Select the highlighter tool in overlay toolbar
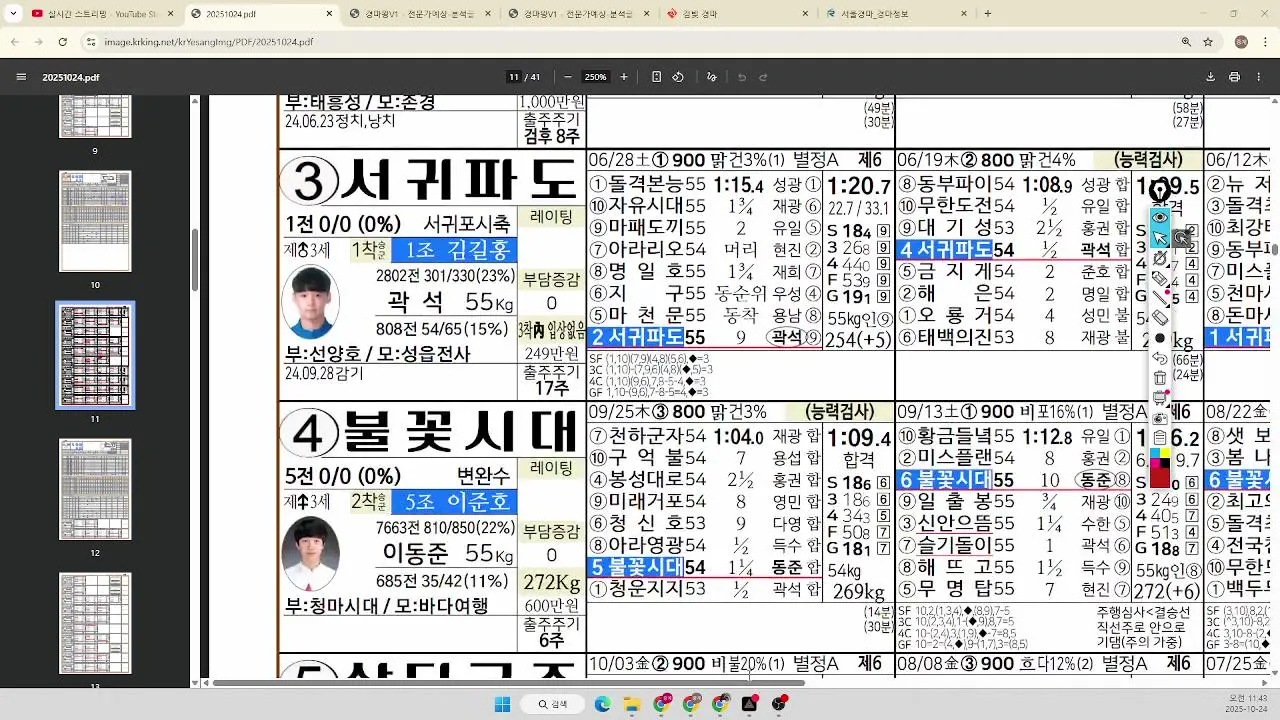The width and height of the screenshot is (1280, 720). pyautogui.click(x=1159, y=279)
